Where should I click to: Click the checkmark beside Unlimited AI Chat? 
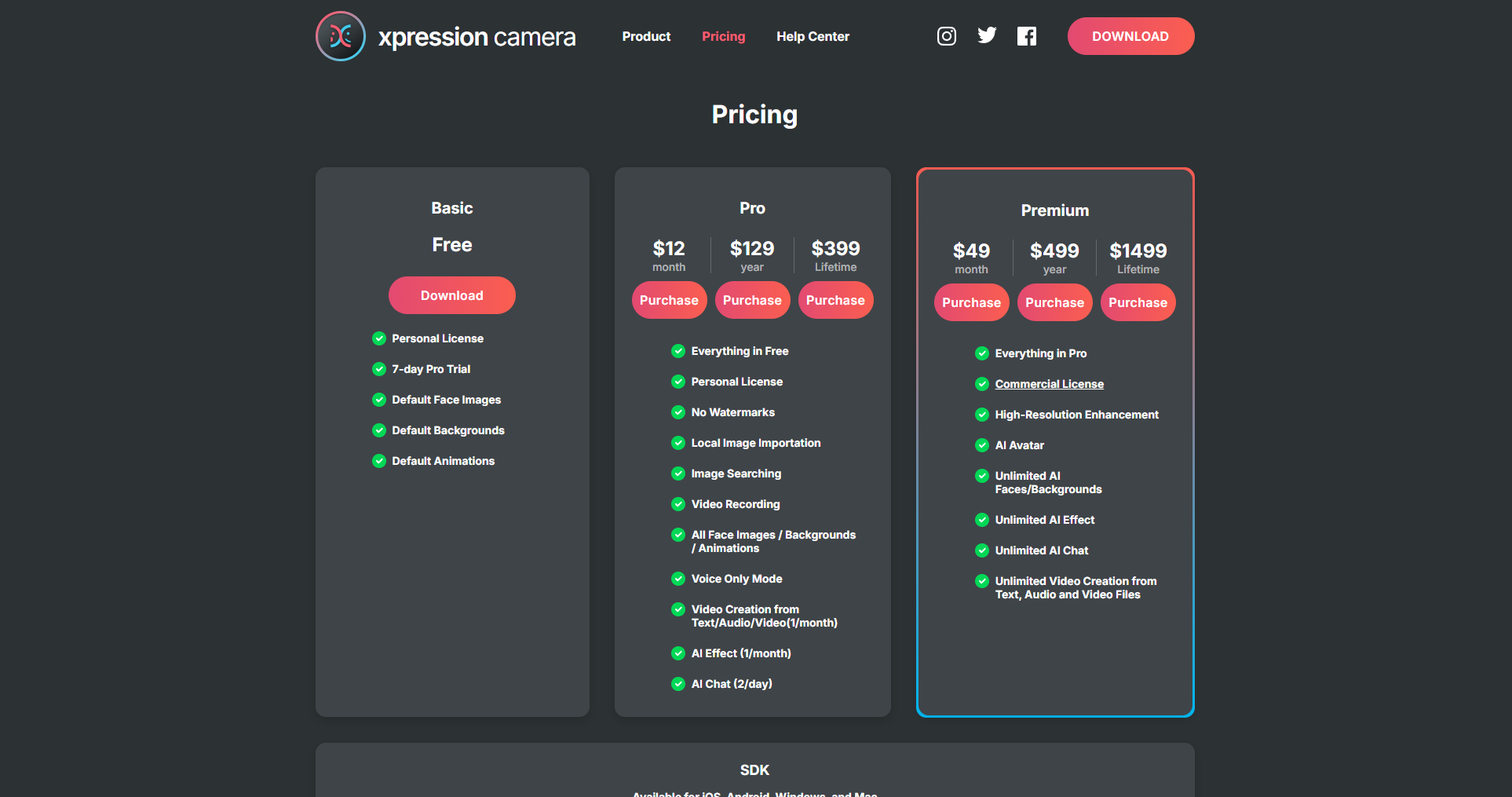click(982, 550)
